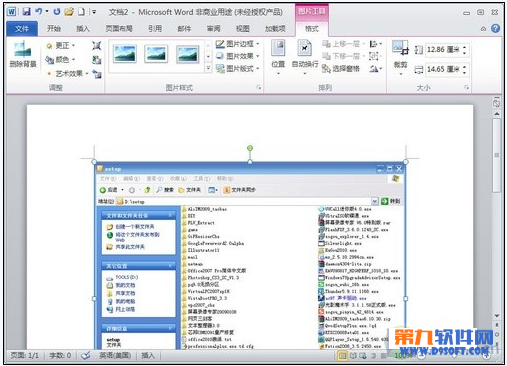Click the vertical scrollbar down arrow
This screenshot has width=507, height=366.
(497, 315)
